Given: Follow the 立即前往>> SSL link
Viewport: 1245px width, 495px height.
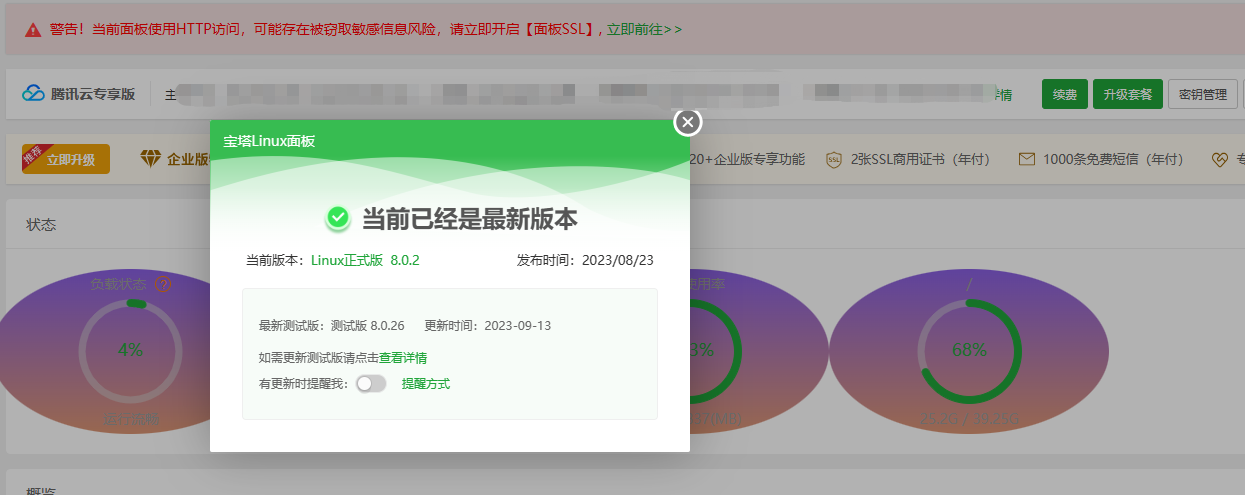Looking at the screenshot, I should point(644,29).
